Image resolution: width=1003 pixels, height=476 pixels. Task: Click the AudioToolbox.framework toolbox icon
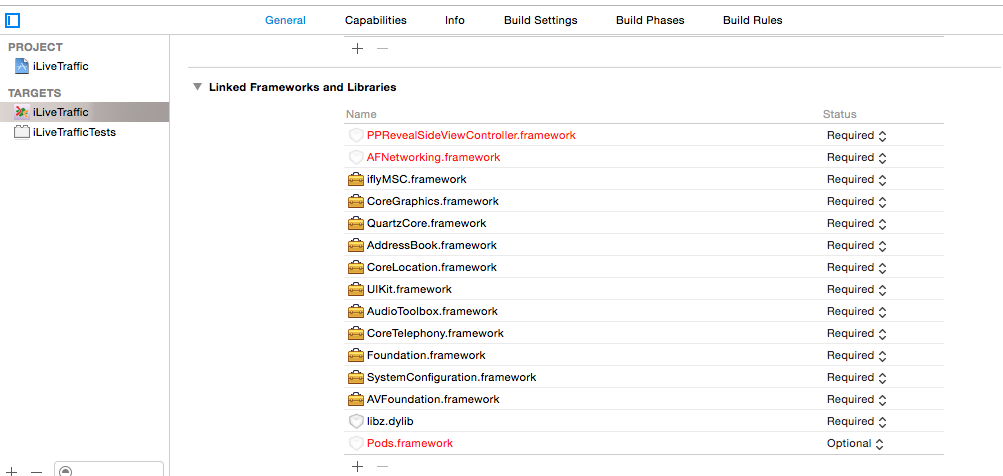[356, 312]
